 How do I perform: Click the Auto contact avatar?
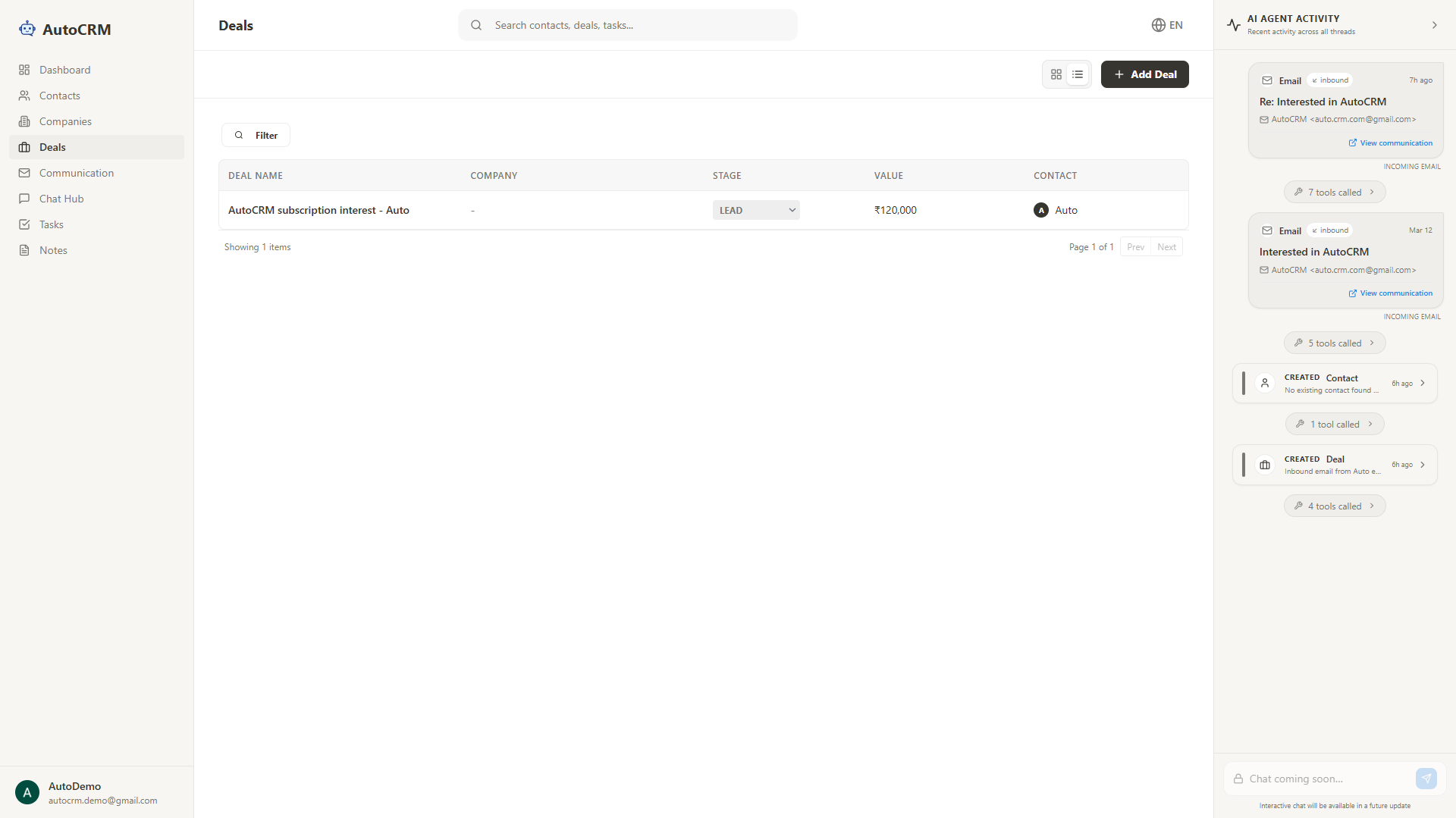(1041, 210)
